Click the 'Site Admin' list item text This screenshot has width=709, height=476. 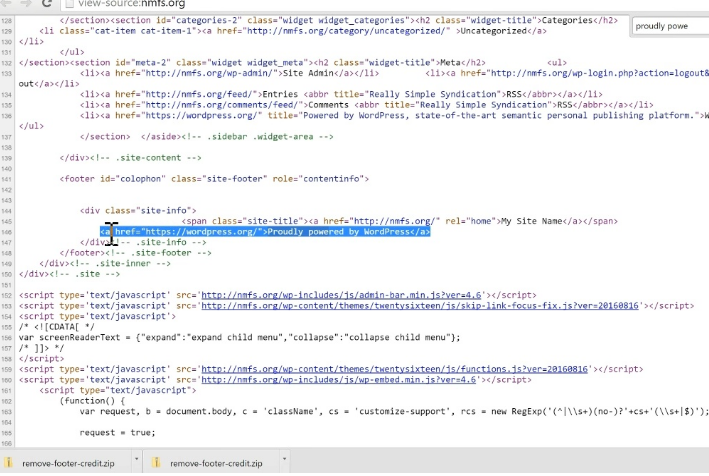pos(308,73)
